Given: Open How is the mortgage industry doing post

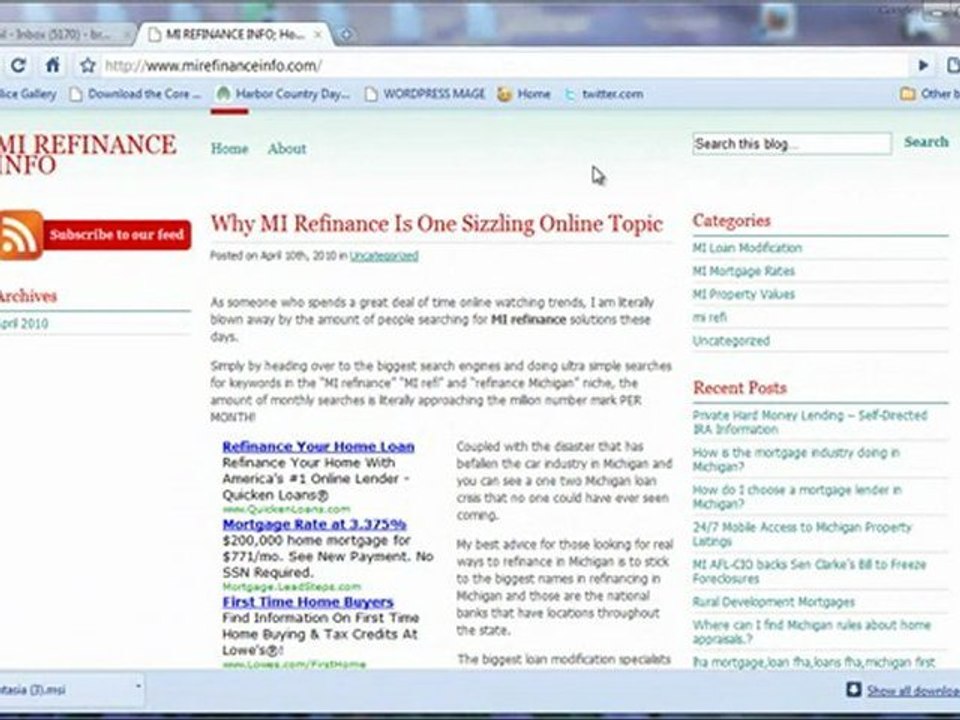Looking at the screenshot, I should coord(796,460).
